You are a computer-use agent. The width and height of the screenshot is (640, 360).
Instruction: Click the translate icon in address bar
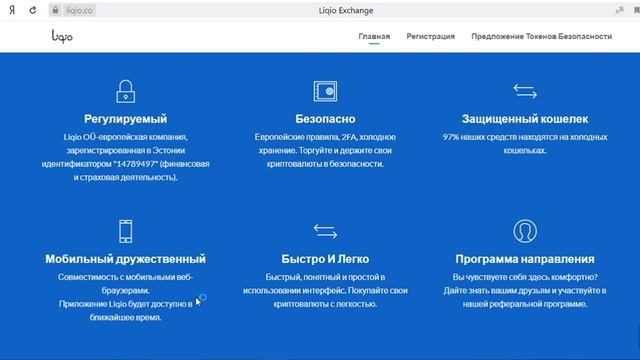click(619, 11)
